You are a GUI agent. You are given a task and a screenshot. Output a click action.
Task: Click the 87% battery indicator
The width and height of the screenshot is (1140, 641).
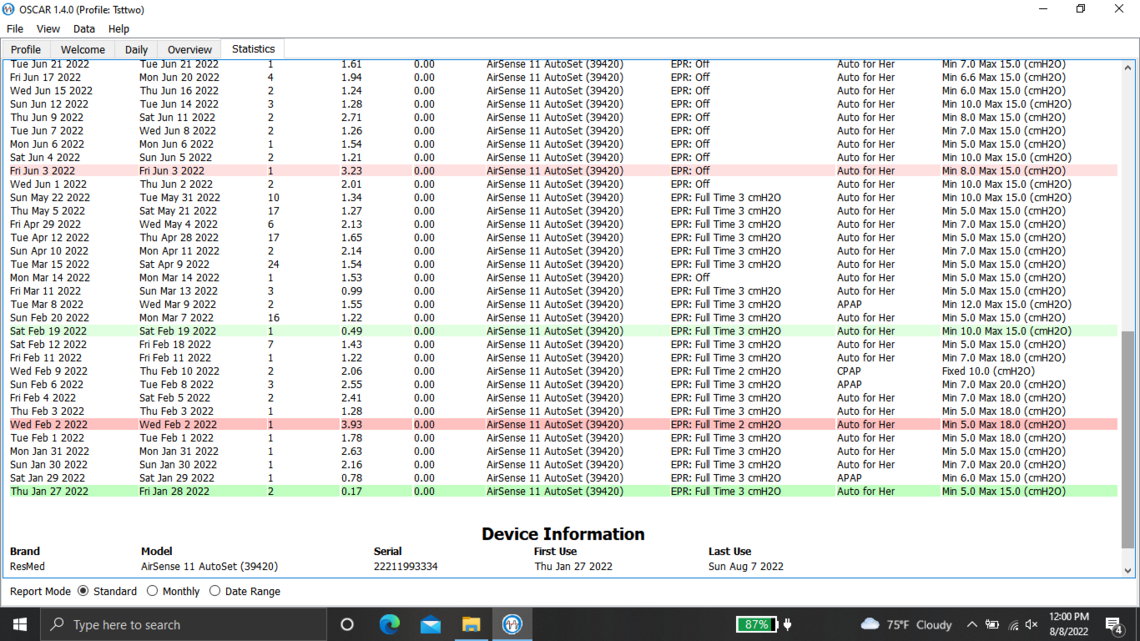pos(756,624)
